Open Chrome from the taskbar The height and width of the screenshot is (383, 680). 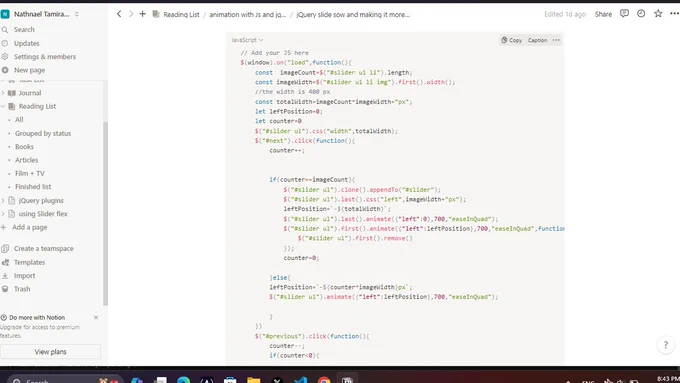click(x=324, y=380)
